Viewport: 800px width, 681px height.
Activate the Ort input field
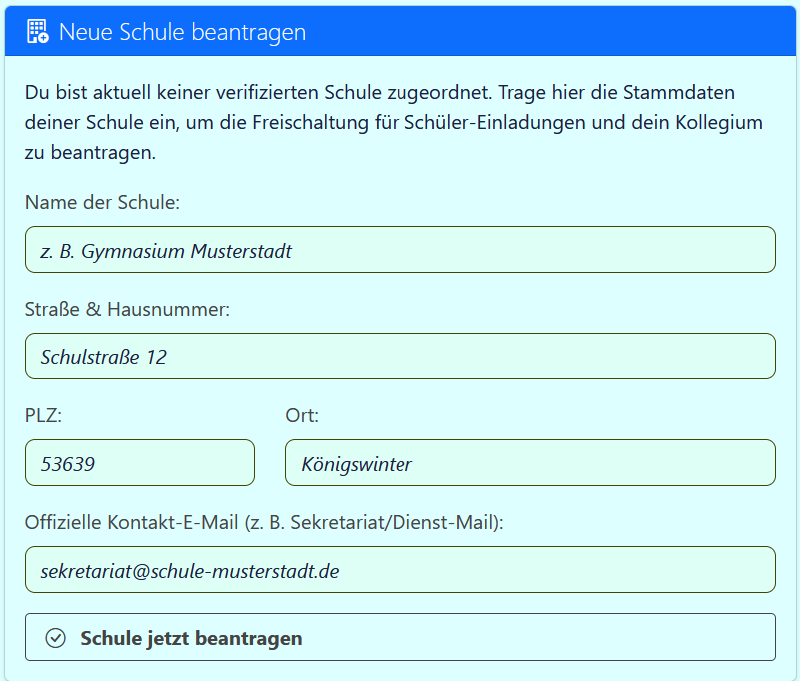(x=531, y=463)
